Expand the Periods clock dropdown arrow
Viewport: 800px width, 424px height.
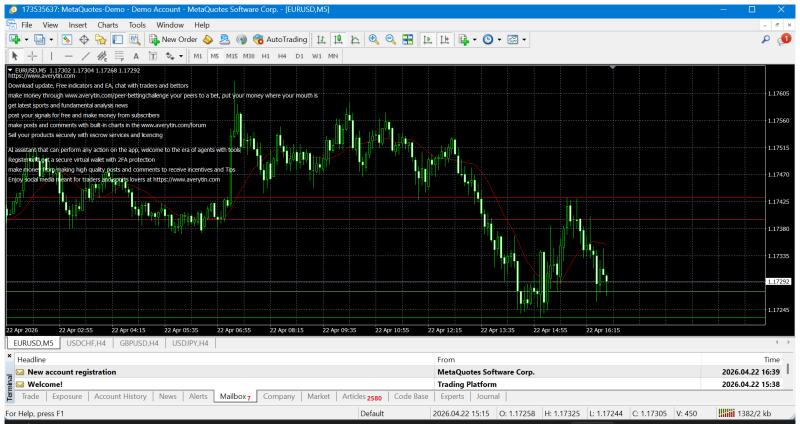(x=499, y=39)
